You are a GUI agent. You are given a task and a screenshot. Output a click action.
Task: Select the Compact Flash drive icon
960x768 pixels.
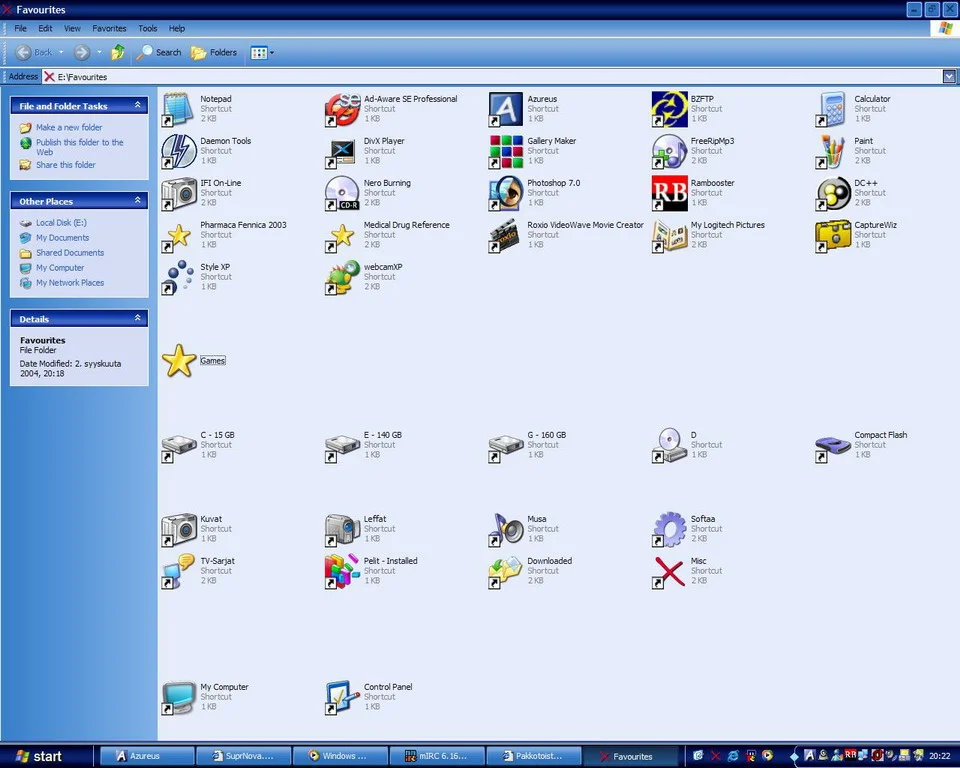(833, 445)
